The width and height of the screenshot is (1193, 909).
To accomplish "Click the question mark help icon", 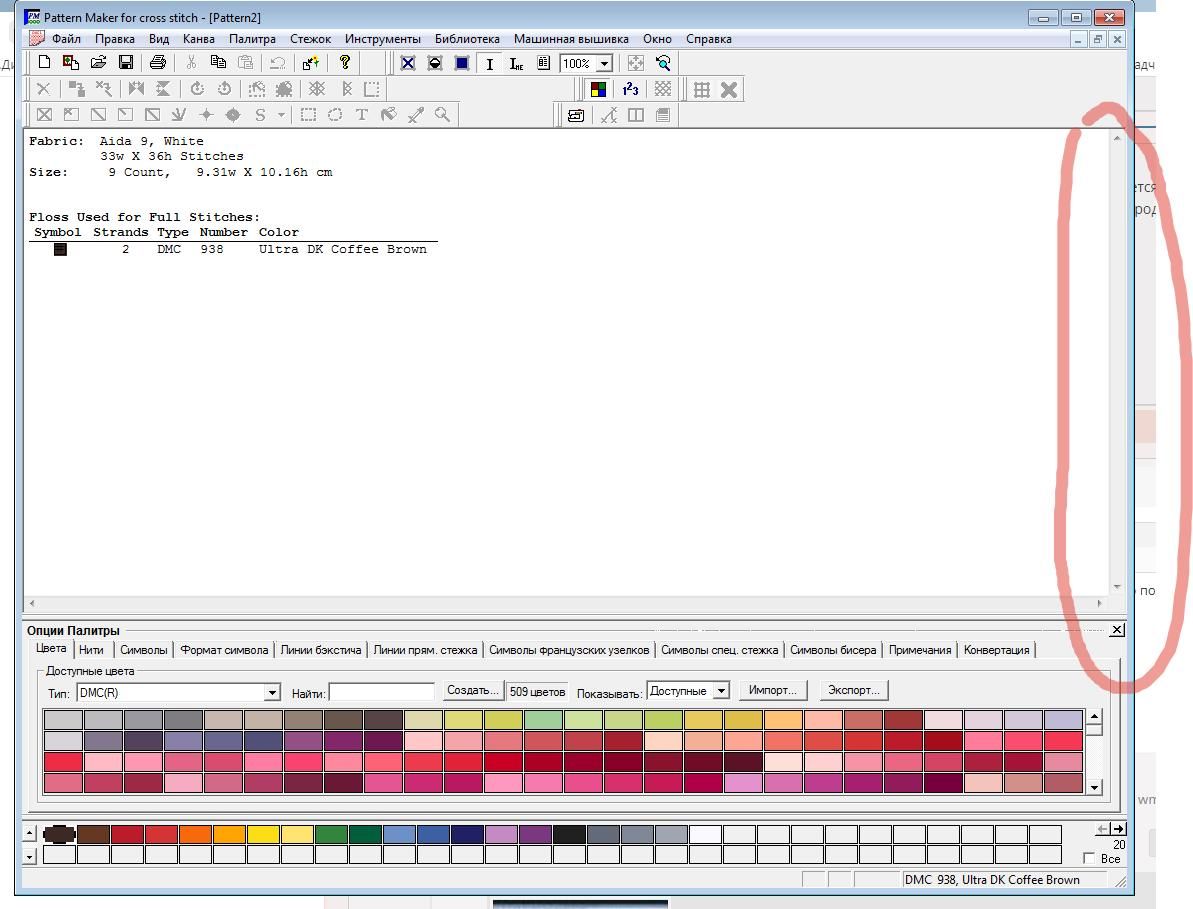I will 345,63.
